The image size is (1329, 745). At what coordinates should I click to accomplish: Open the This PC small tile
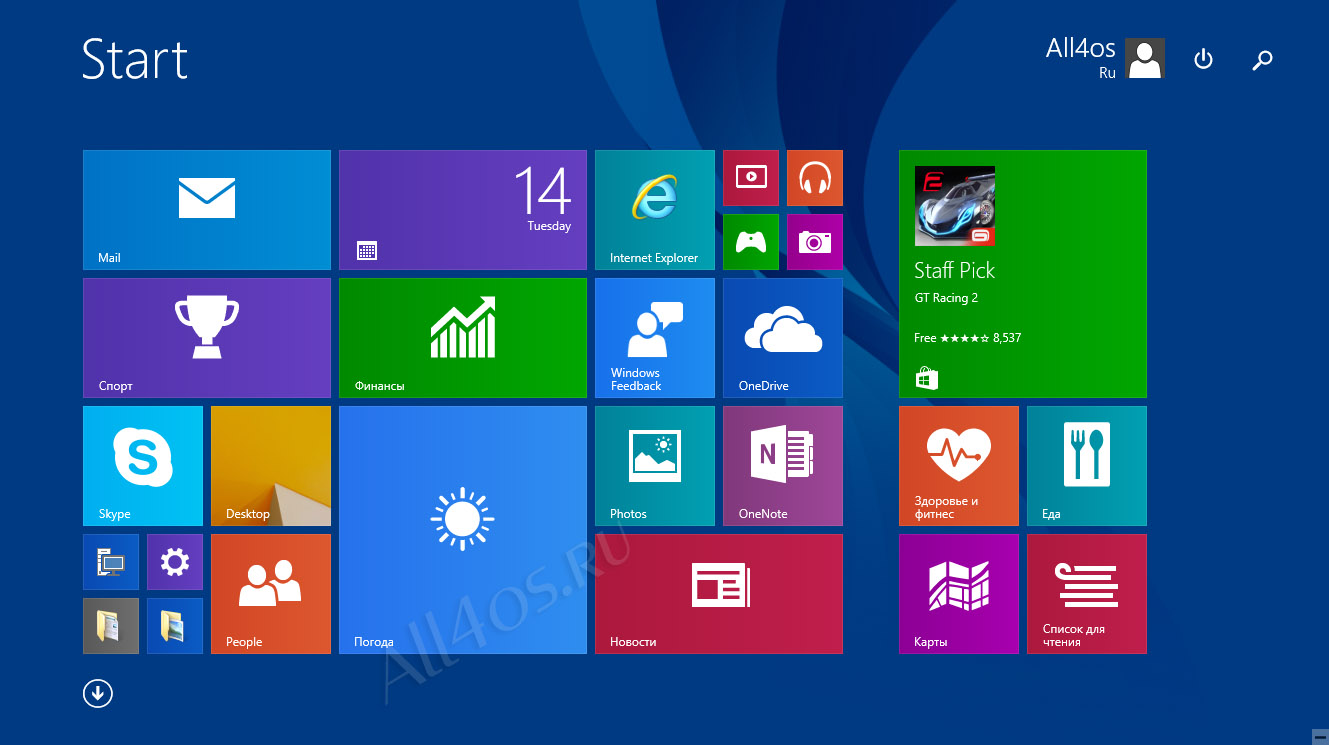(x=110, y=562)
